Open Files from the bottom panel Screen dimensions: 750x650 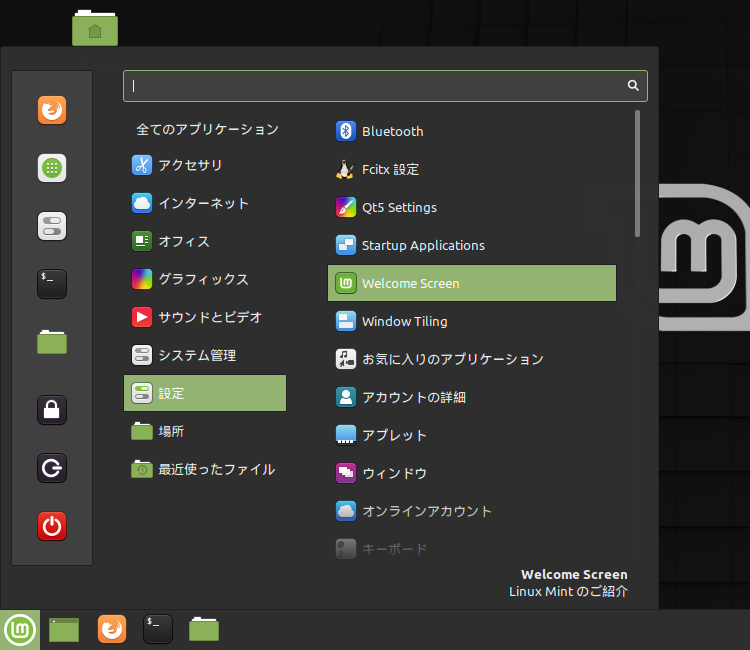pyautogui.click(x=204, y=629)
